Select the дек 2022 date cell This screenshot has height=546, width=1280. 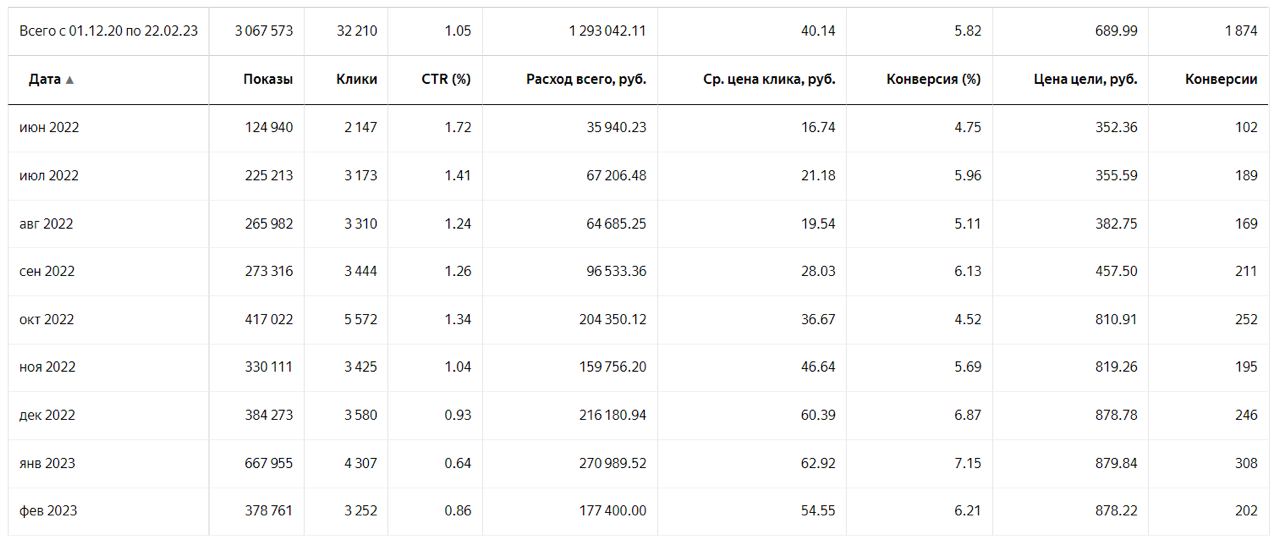pos(47,415)
